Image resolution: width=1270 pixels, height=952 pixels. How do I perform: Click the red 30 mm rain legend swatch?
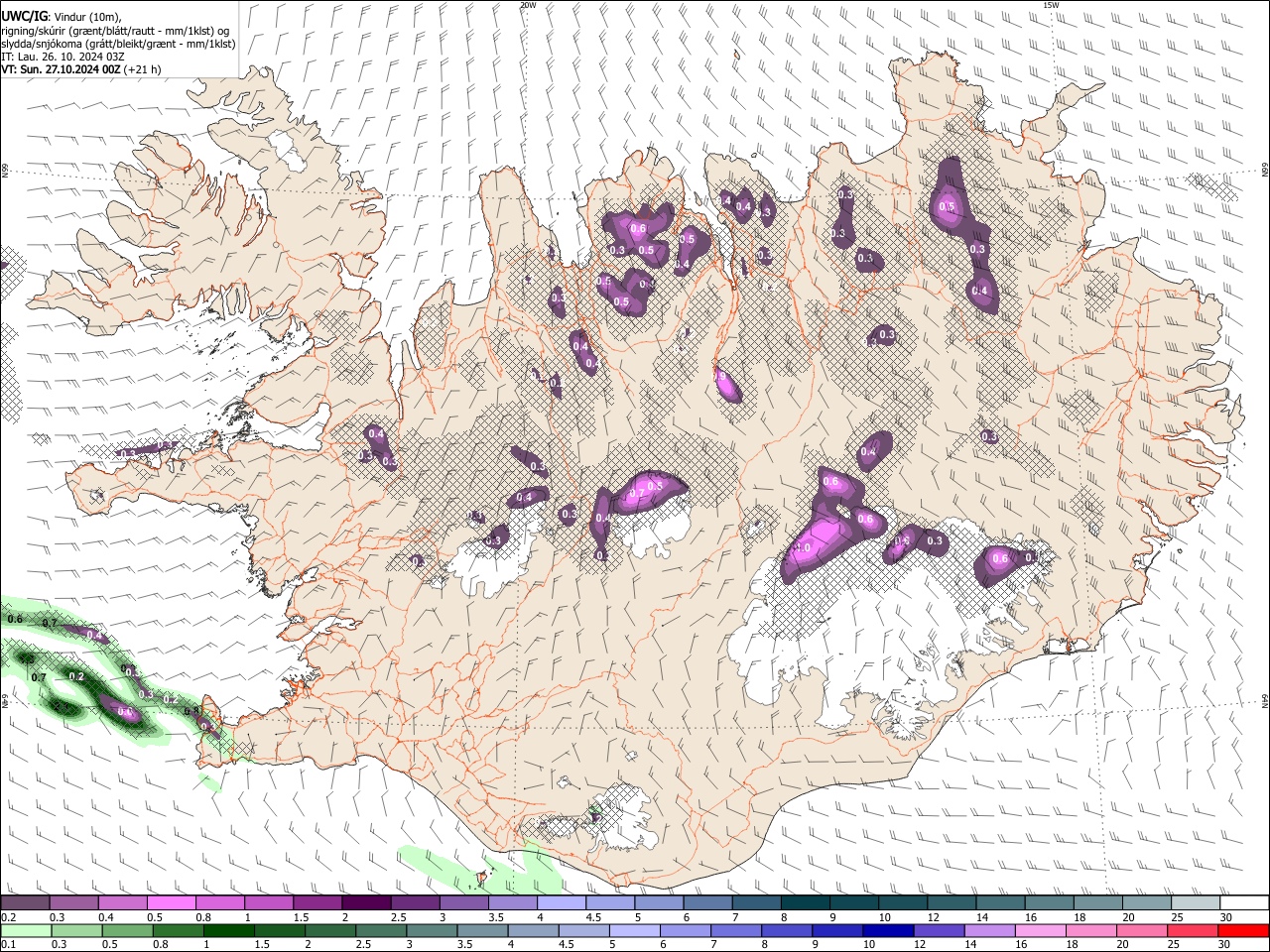pyautogui.click(x=1243, y=930)
